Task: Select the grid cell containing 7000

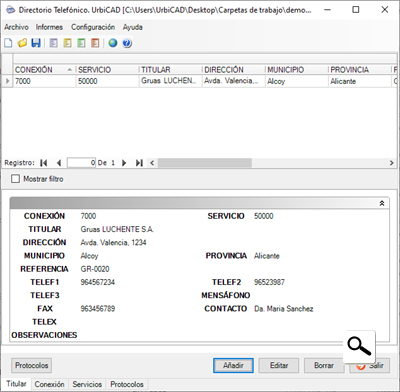Action: pyautogui.click(x=44, y=81)
